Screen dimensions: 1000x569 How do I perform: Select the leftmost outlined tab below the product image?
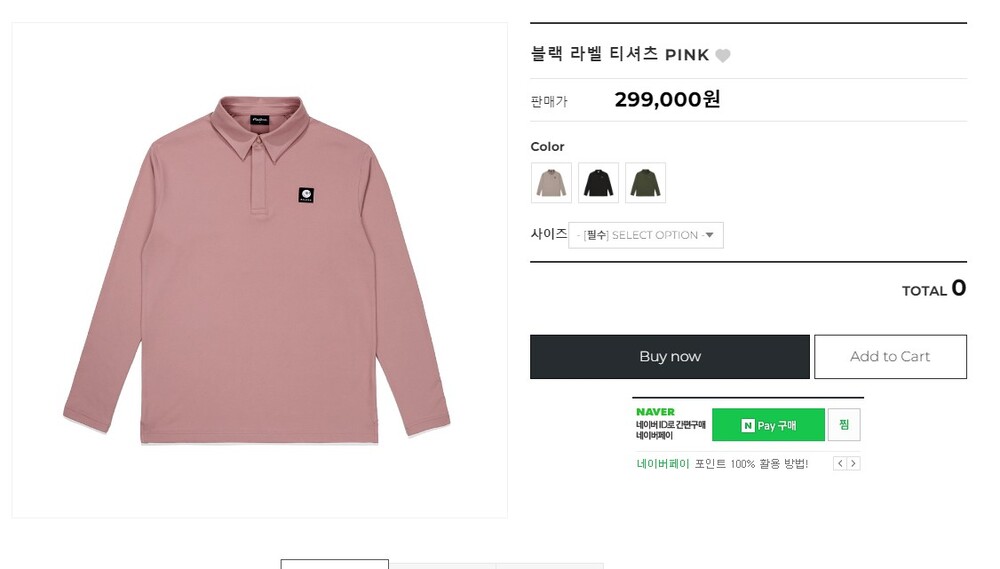point(334,564)
